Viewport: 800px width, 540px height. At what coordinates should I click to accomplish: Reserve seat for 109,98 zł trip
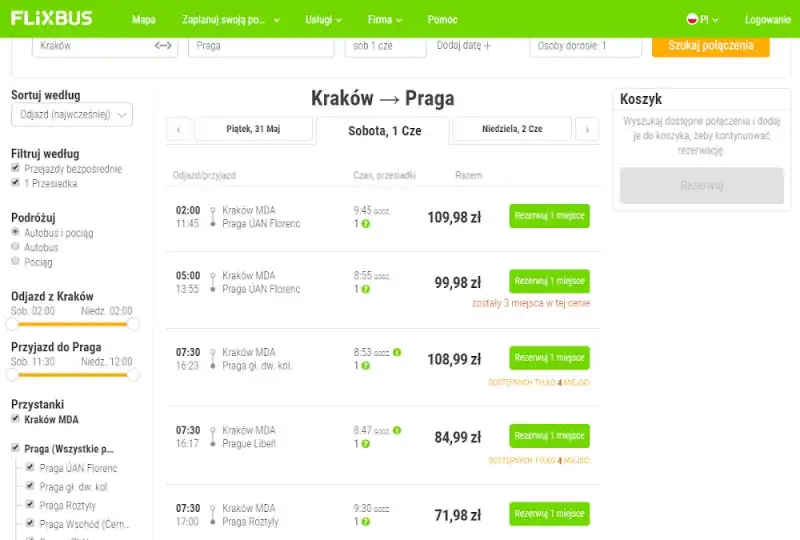(549, 216)
